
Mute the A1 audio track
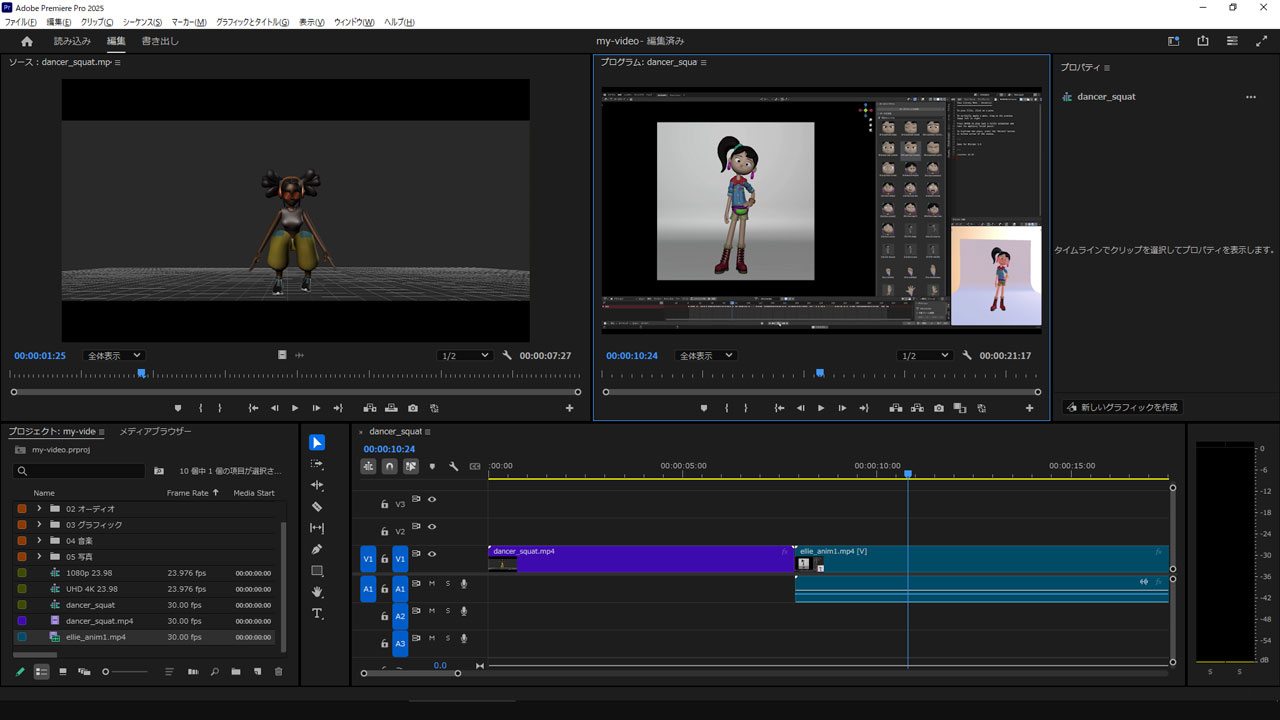431,583
